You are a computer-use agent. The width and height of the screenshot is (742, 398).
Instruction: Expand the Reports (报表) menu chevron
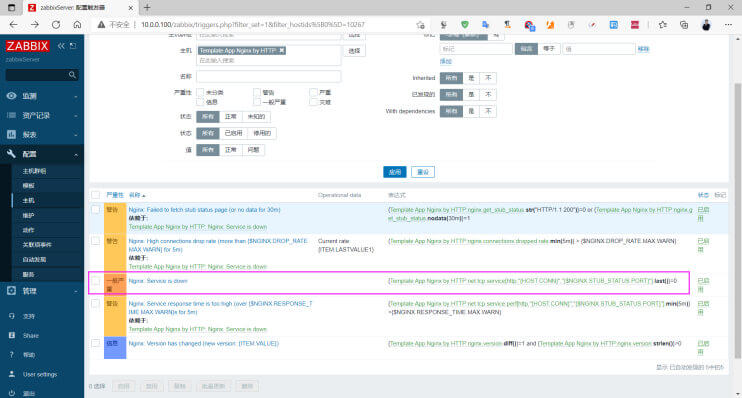click(x=76, y=135)
